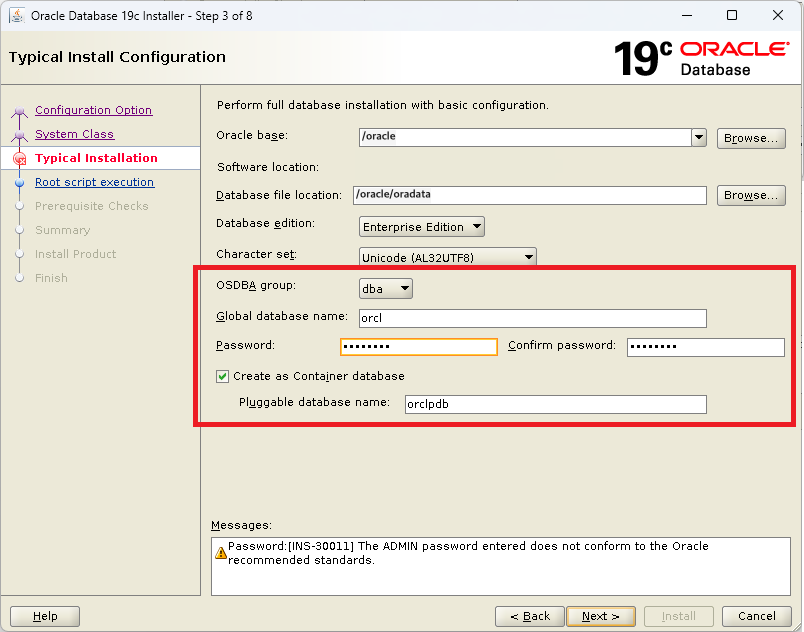Click the grayed Install Product step
The height and width of the screenshot is (632, 804).
(x=75, y=254)
